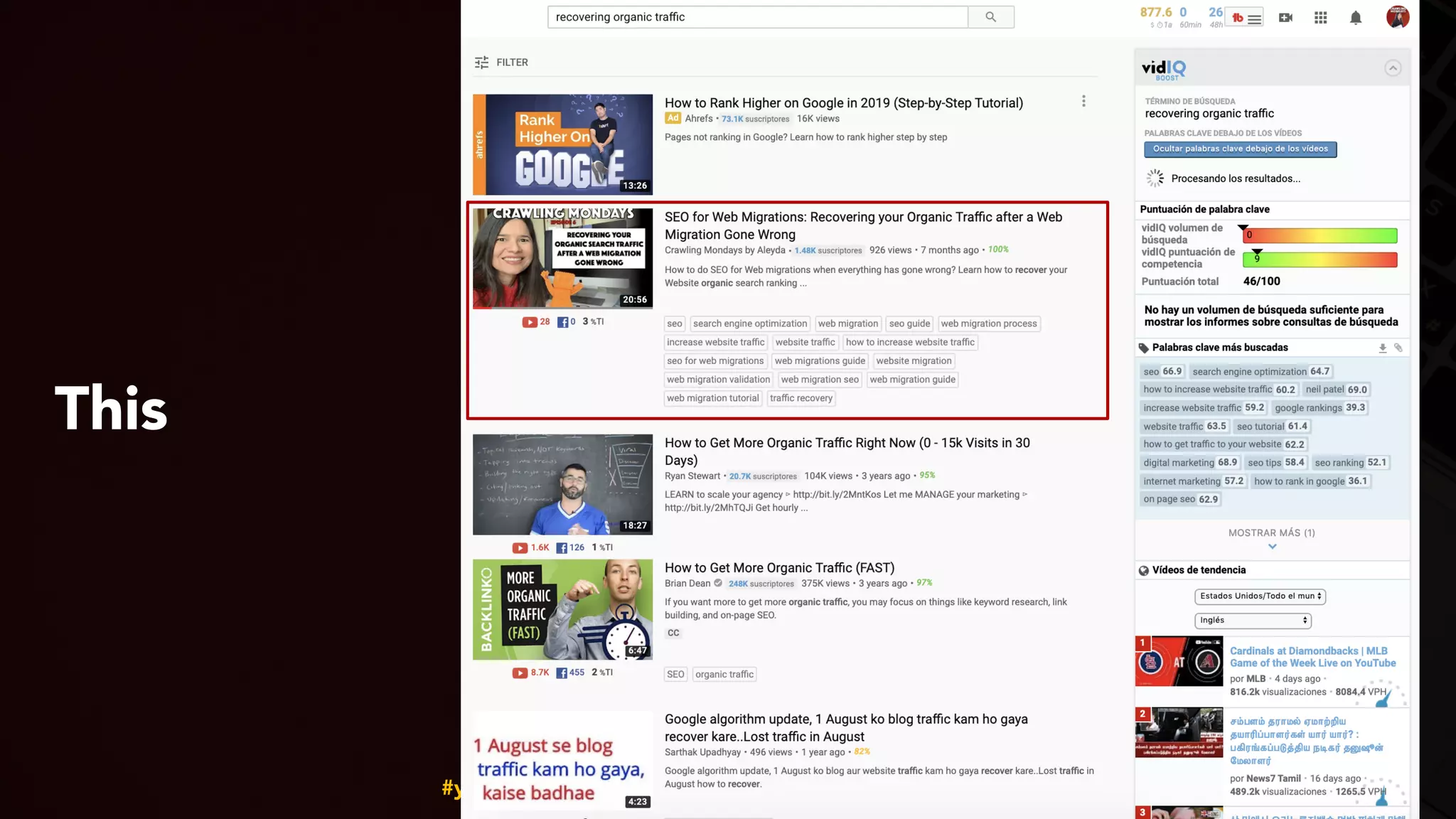
Task: Click 'neil patel 69.0' keyword
Action: pyautogui.click(x=1336, y=390)
